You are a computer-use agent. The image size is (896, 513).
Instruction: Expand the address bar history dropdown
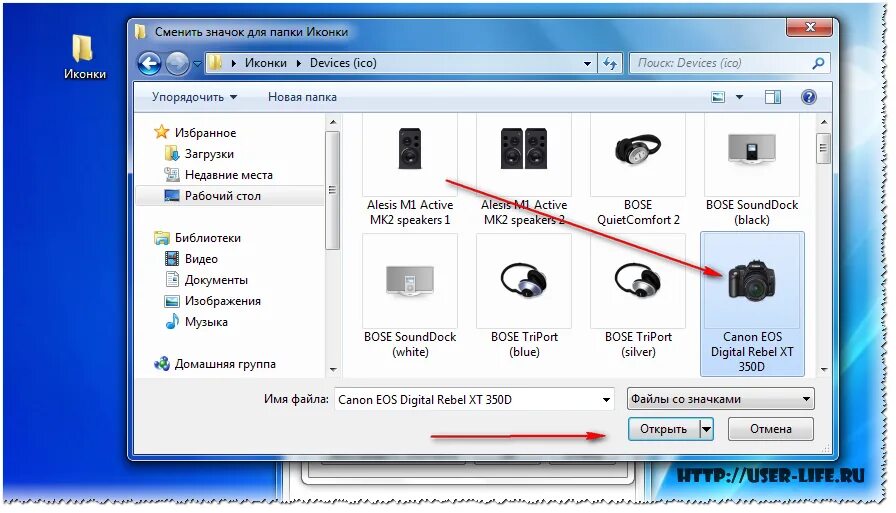587,63
